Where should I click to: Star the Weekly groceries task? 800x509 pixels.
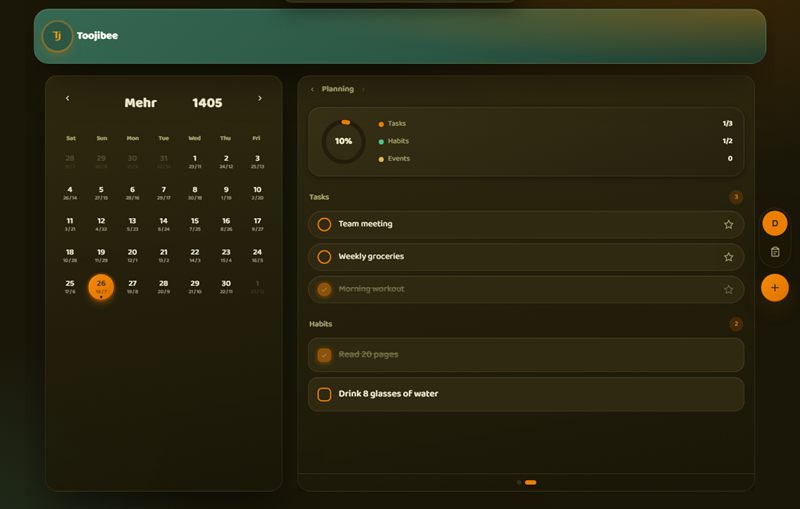[729, 257]
